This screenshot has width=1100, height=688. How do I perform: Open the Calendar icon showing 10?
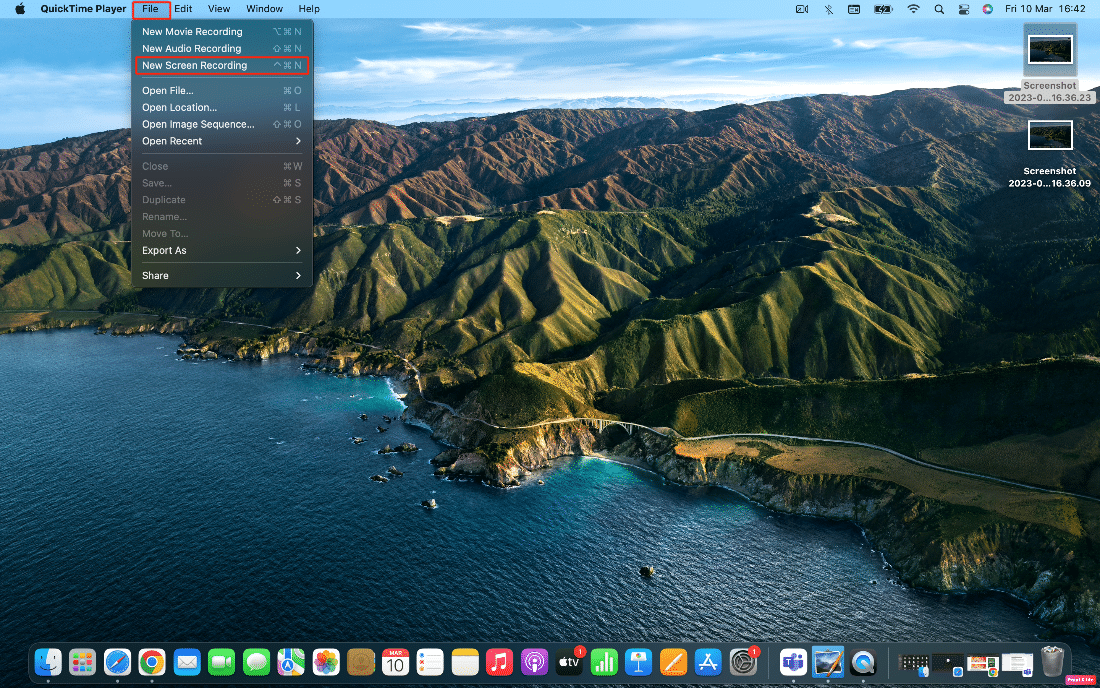[396, 662]
